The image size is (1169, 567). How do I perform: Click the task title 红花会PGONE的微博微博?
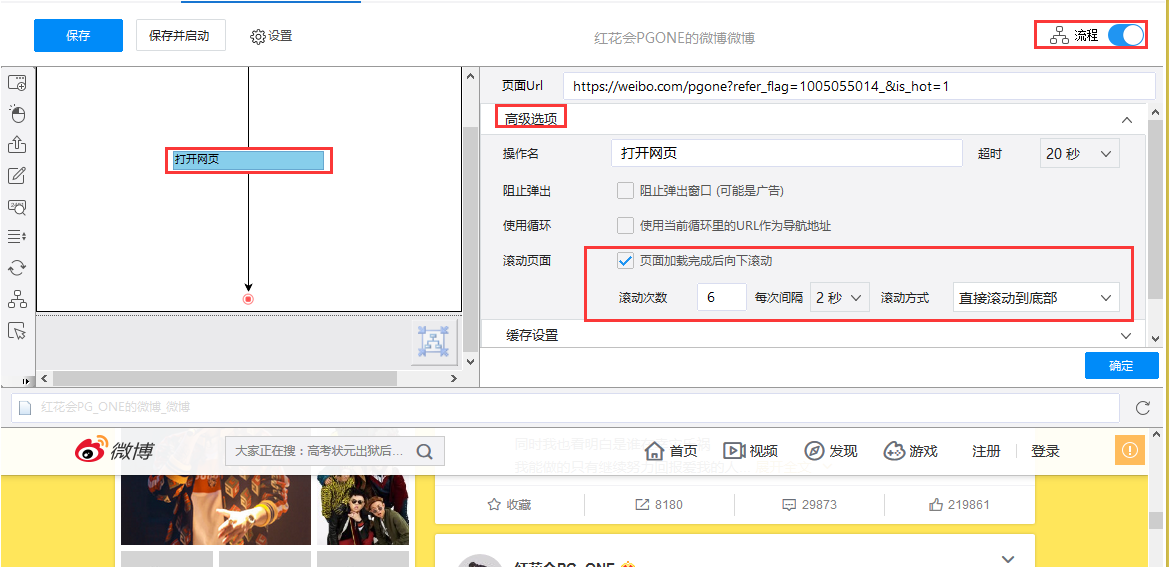pos(674,38)
